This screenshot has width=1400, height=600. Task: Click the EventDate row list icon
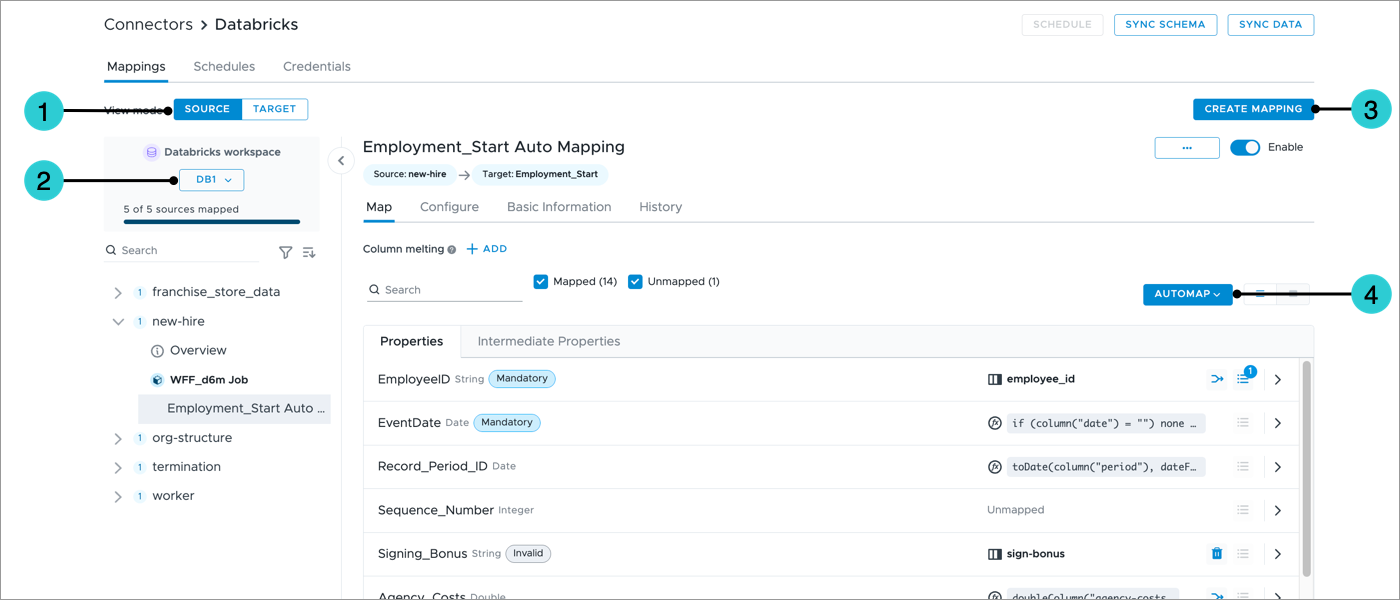click(x=1243, y=423)
